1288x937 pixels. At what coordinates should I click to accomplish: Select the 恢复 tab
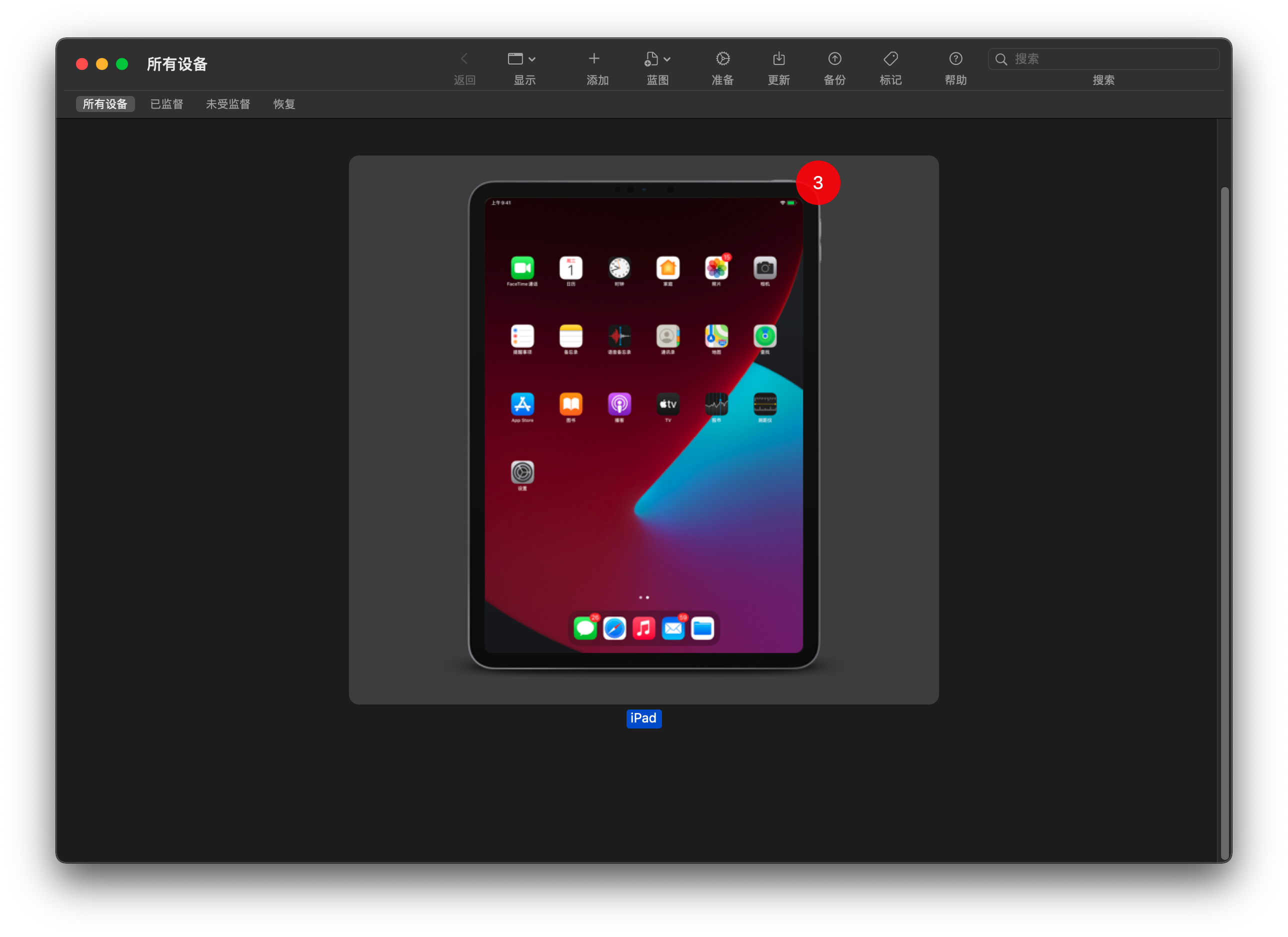(284, 104)
